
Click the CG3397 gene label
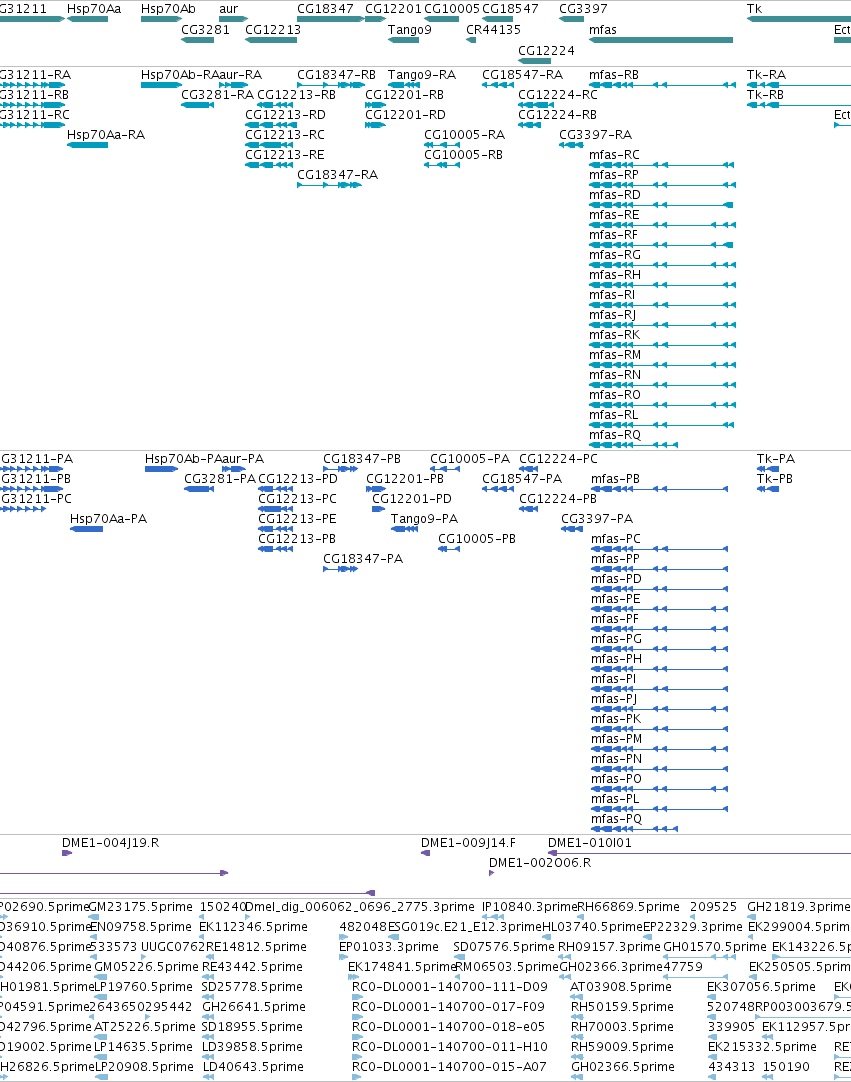[583, 9]
